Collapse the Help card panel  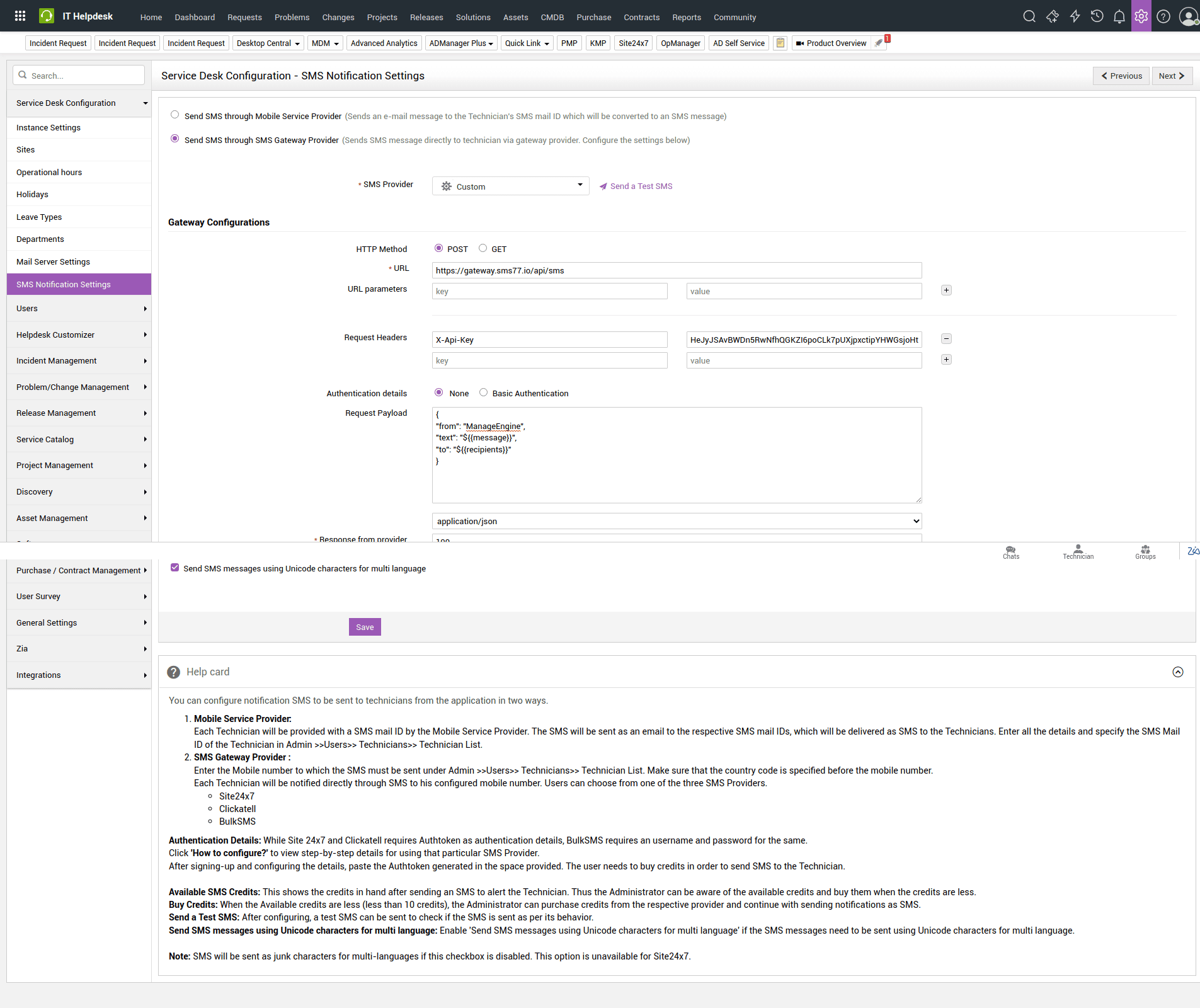[x=1177, y=672]
